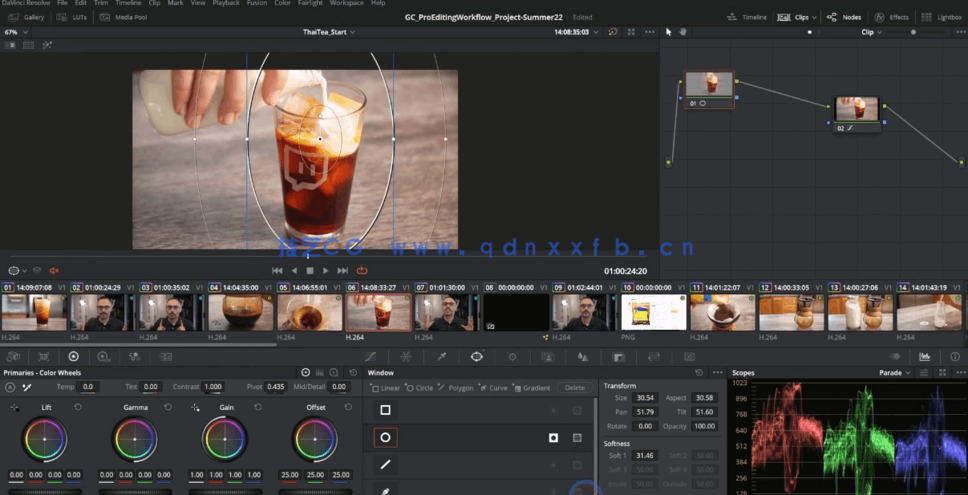This screenshot has width=968, height=495.
Task: Reset the Gamma color wheel
Action: pos(168,407)
